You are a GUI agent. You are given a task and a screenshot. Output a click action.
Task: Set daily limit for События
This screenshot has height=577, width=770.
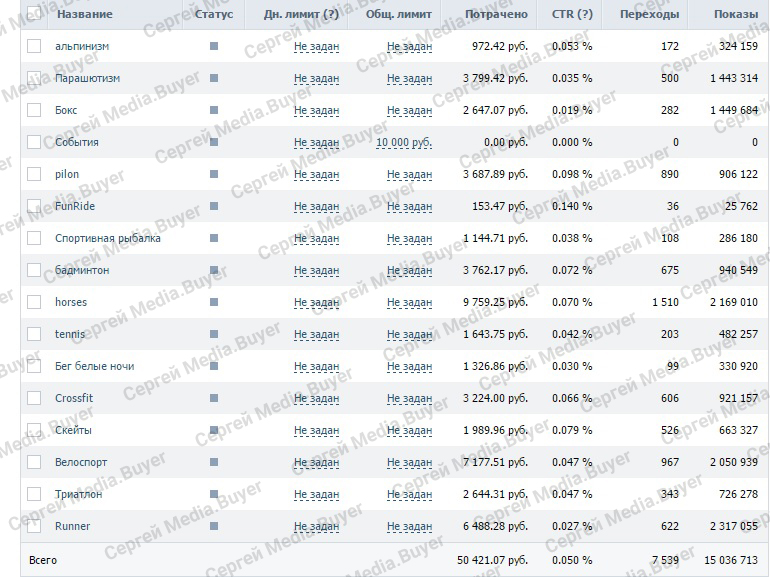pyautogui.click(x=317, y=142)
